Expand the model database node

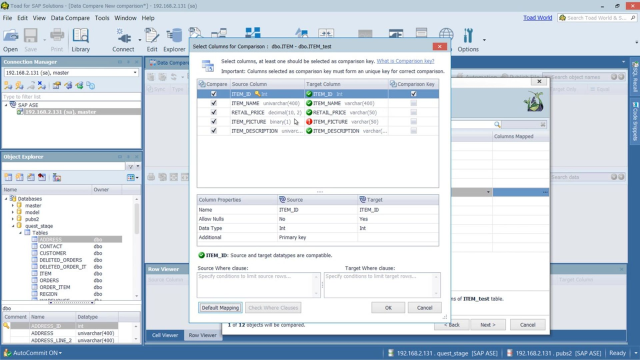13,212
